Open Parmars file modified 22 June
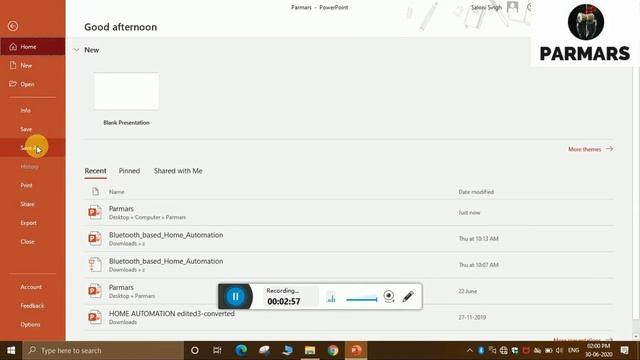Screen dimensions: 640x360 tap(349, 291)
